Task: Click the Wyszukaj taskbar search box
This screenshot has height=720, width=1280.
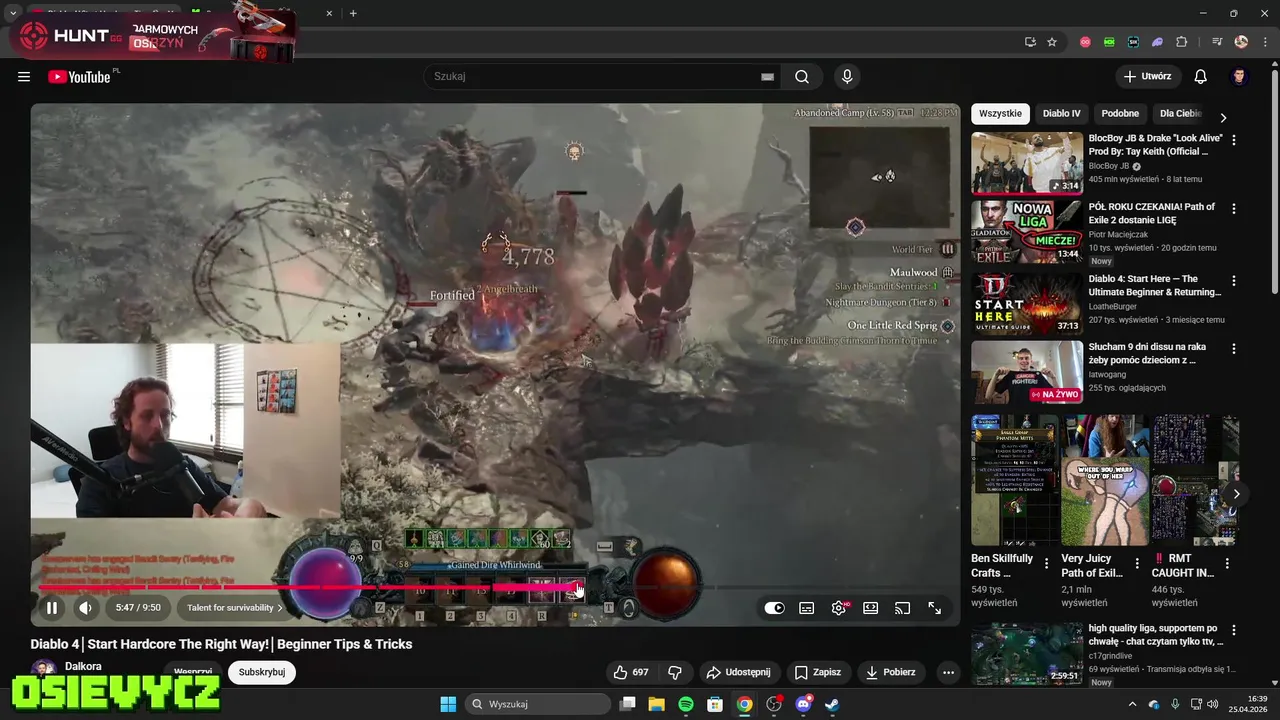Action: pos(539,704)
